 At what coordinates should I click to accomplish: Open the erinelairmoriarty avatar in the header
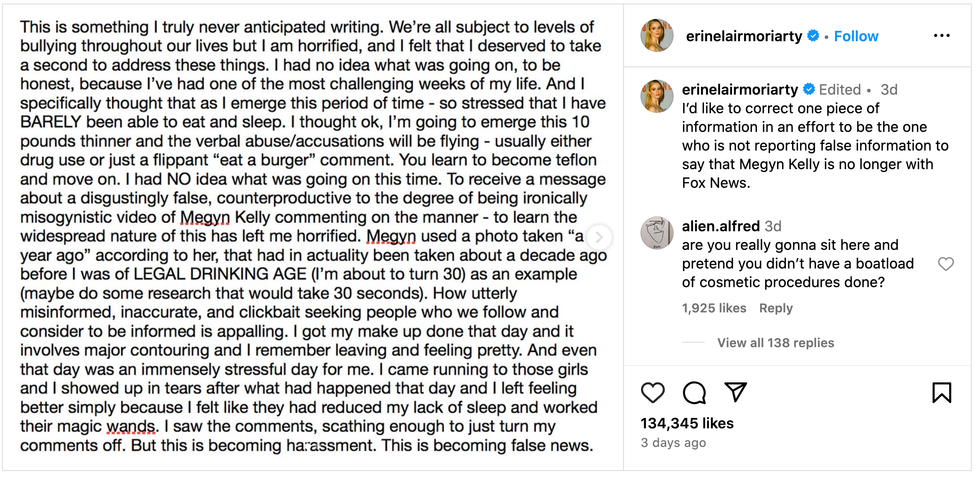(657, 35)
